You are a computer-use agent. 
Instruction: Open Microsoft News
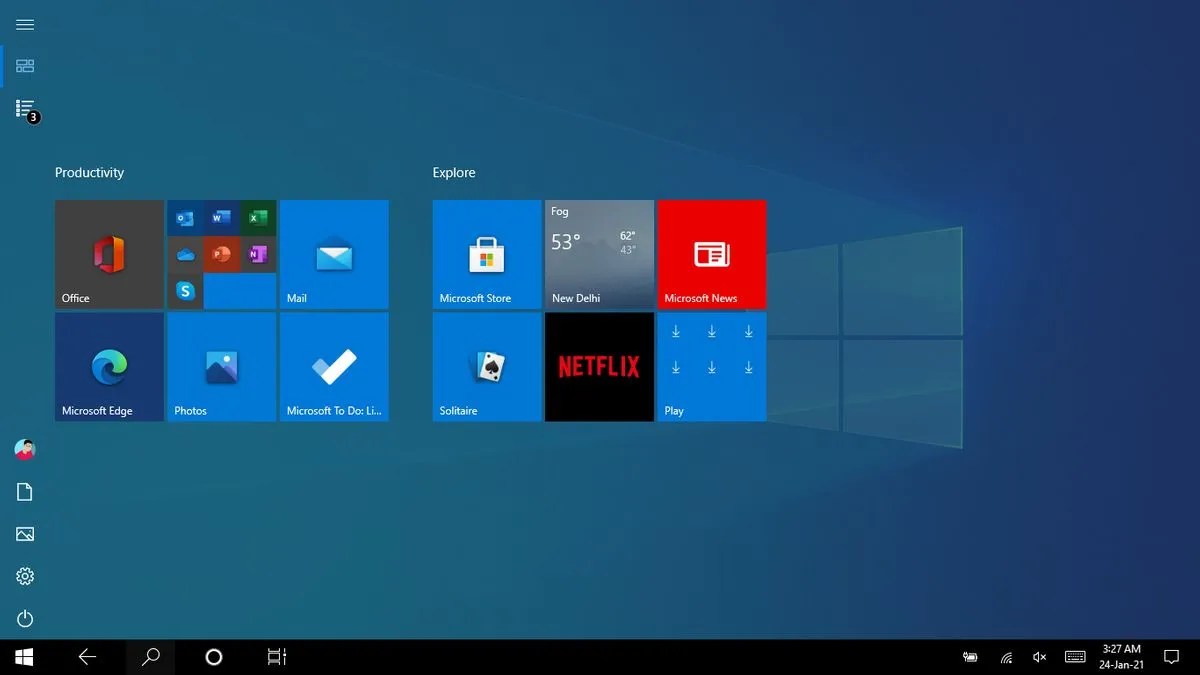711,254
